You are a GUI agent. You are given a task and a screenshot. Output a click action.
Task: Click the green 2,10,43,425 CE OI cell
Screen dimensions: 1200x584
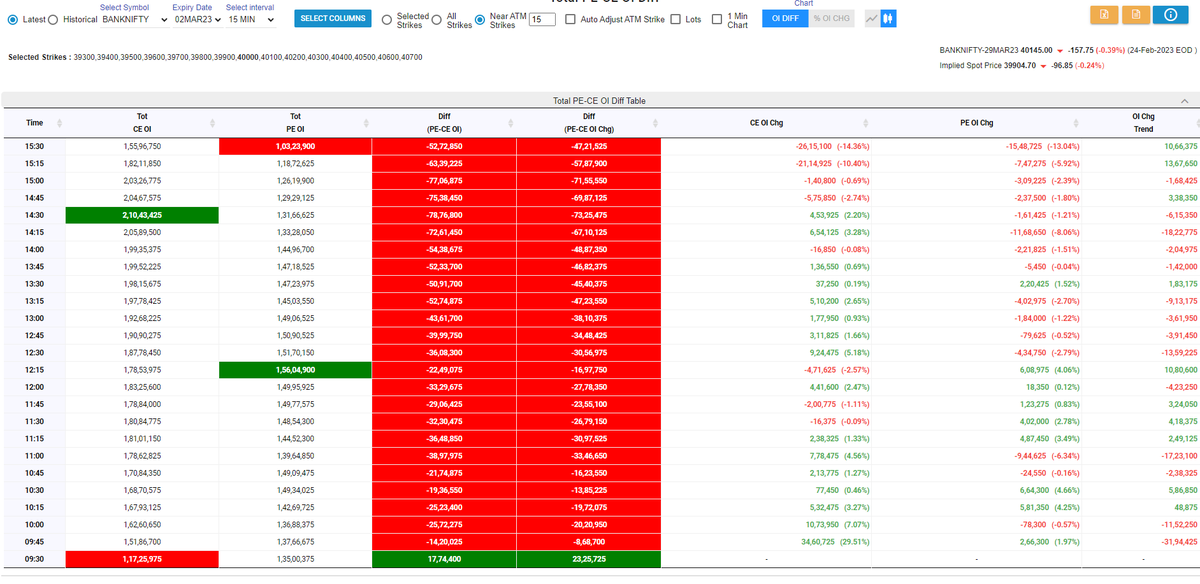(142, 214)
